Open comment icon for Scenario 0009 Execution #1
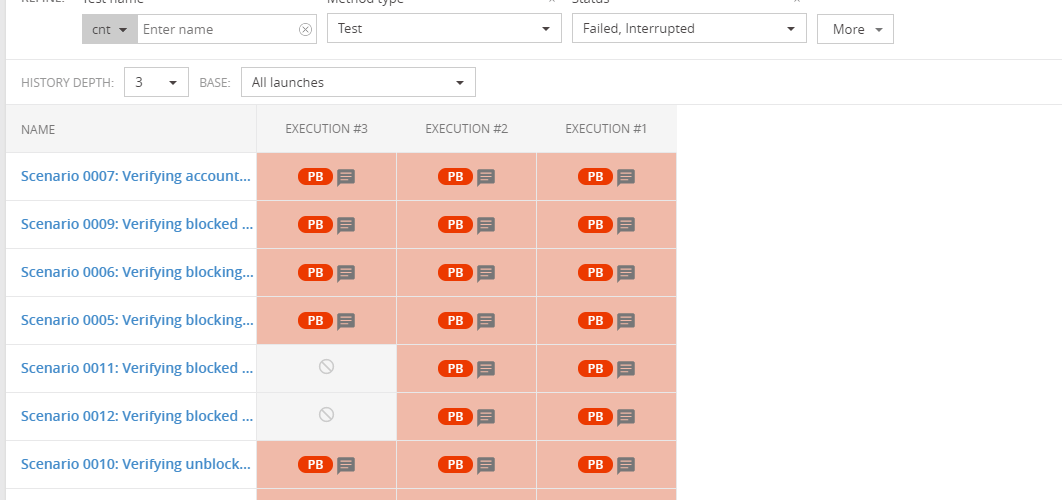Viewport: 1062px width, 500px height. click(x=626, y=226)
